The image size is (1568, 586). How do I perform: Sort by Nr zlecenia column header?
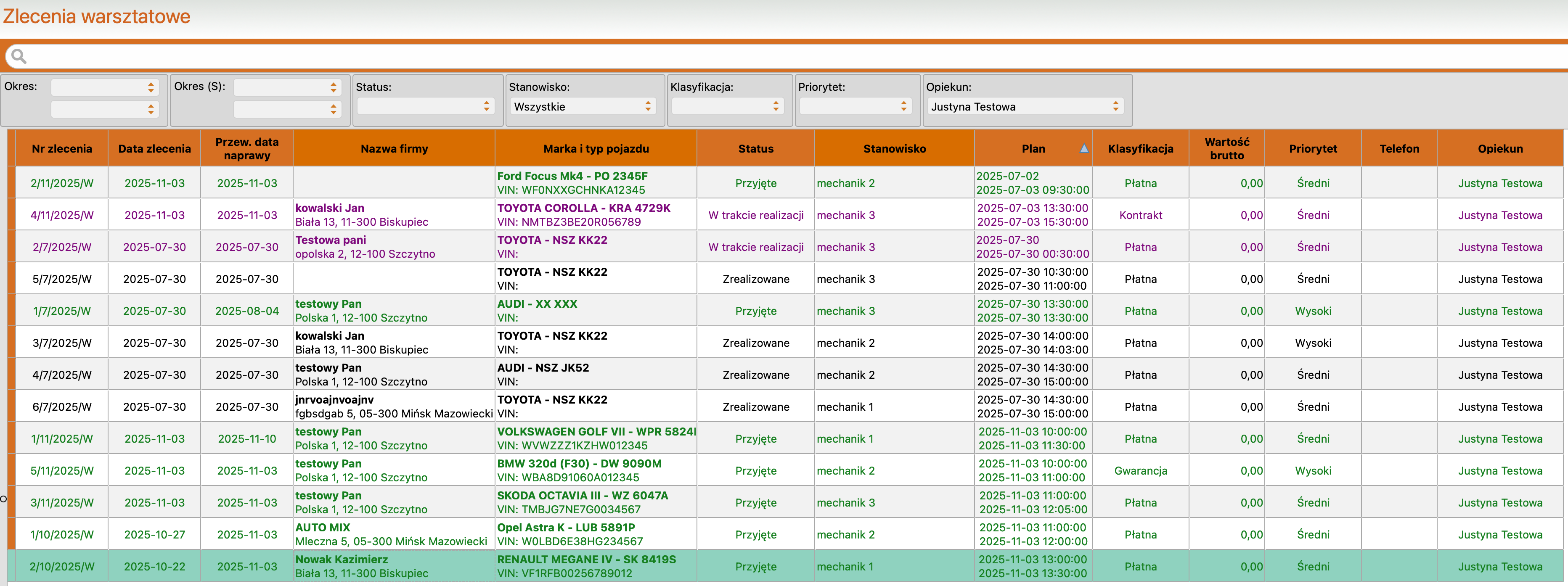61,148
